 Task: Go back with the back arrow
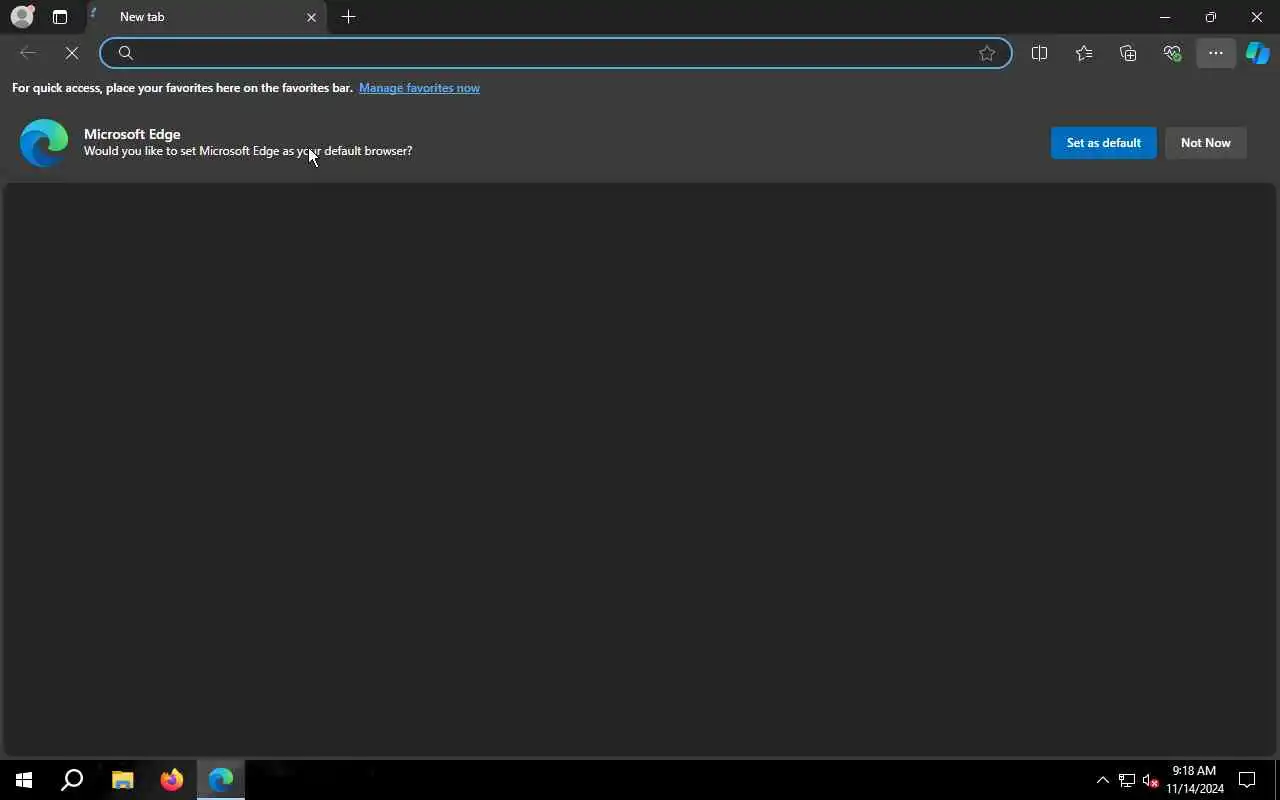pos(28,53)
